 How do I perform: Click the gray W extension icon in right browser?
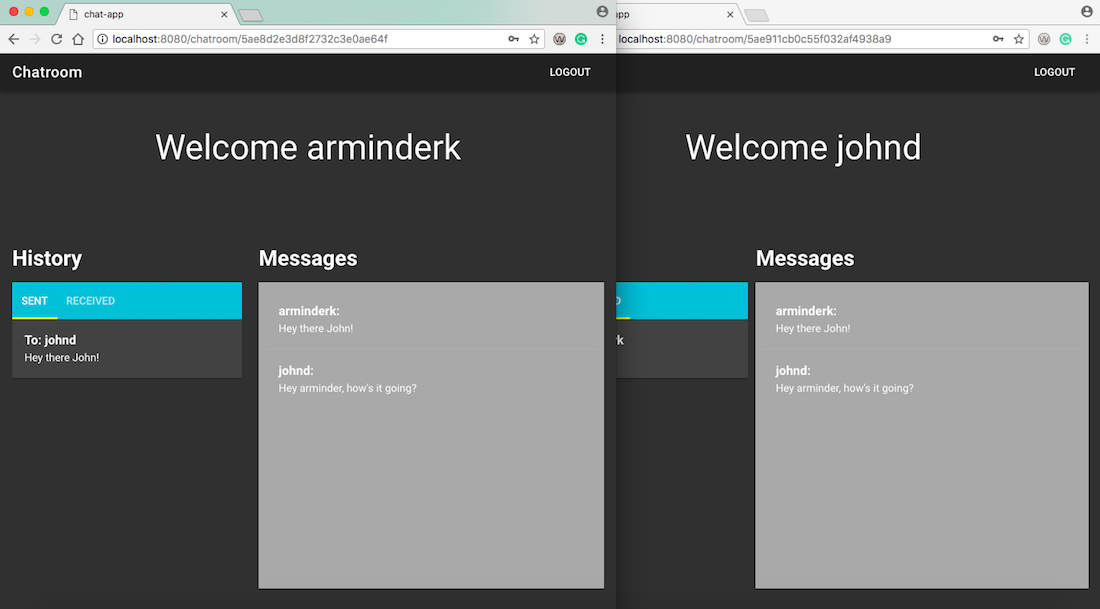pyautogui.click(x=1044, y=39)
